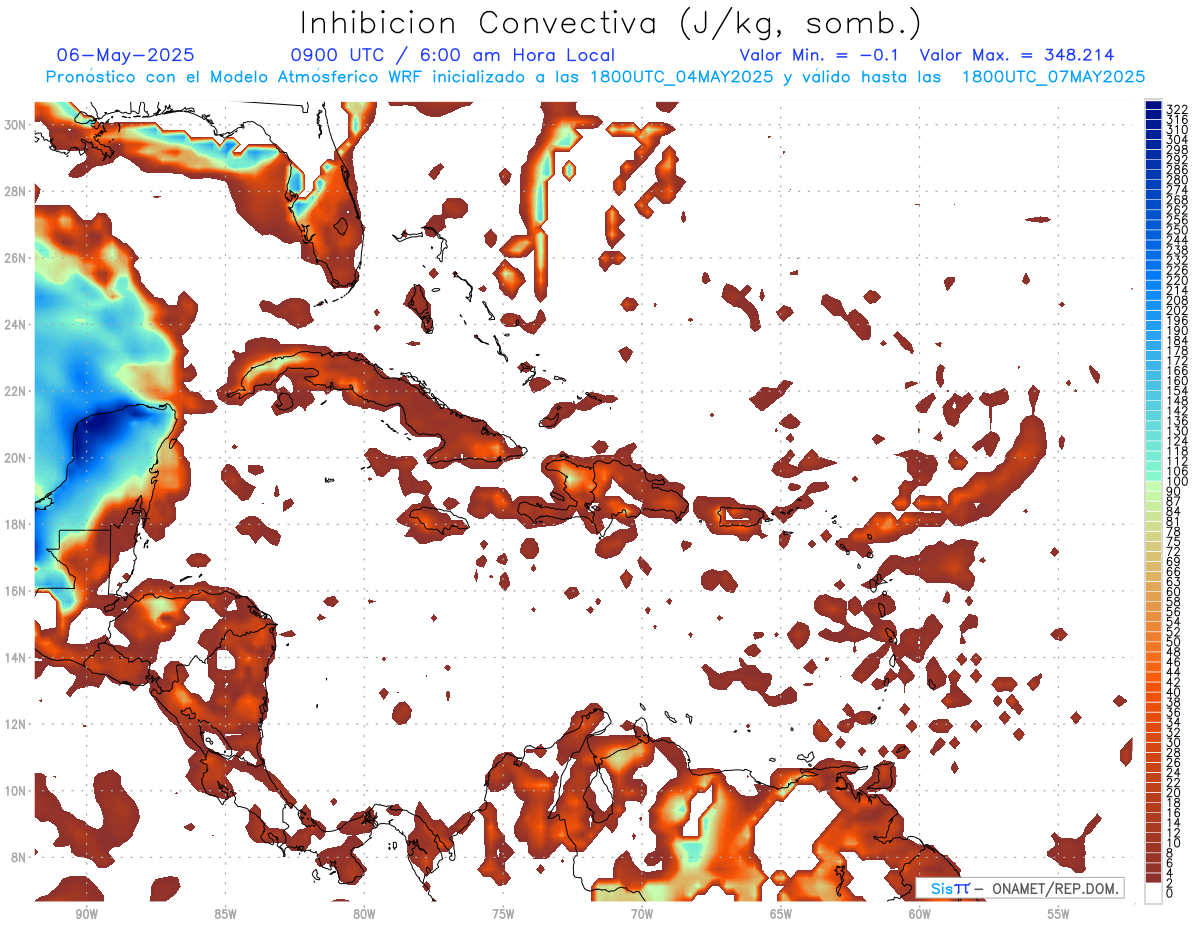Click the 'SisTT – ONAMET/REP.DOM.' label box
Viewport: 1200px width, 927px height.
point(1019,888)
